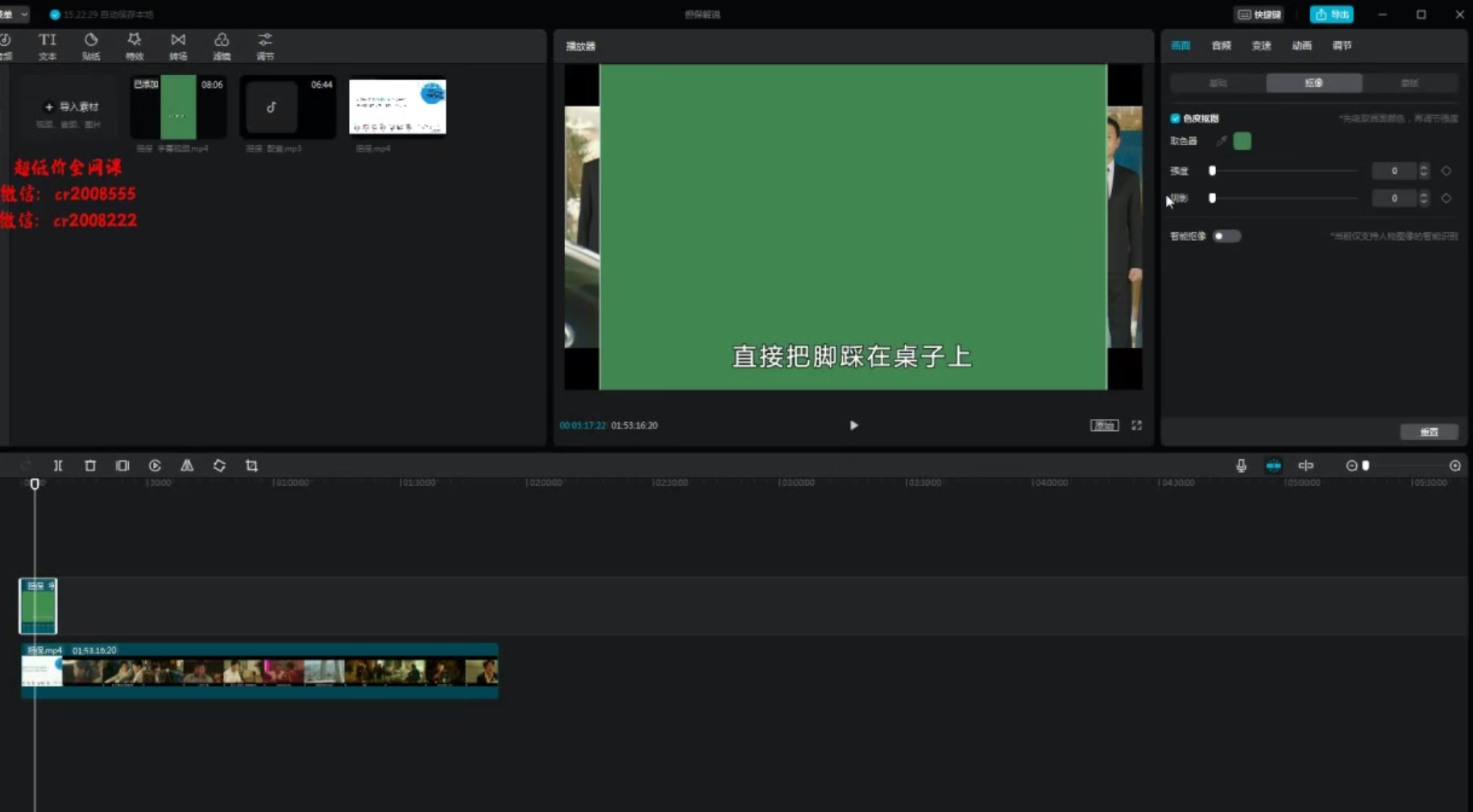Screen dimensions: 1473x812
Task: Click the crop tool icon in timeline toolbar
Action: pyautogui.click(x=251, y=466)
